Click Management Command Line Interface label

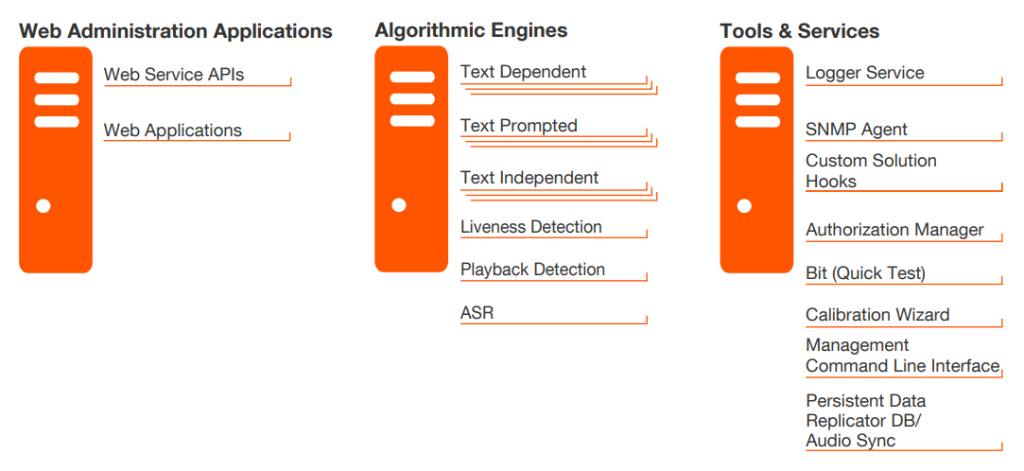click(902, 356)
